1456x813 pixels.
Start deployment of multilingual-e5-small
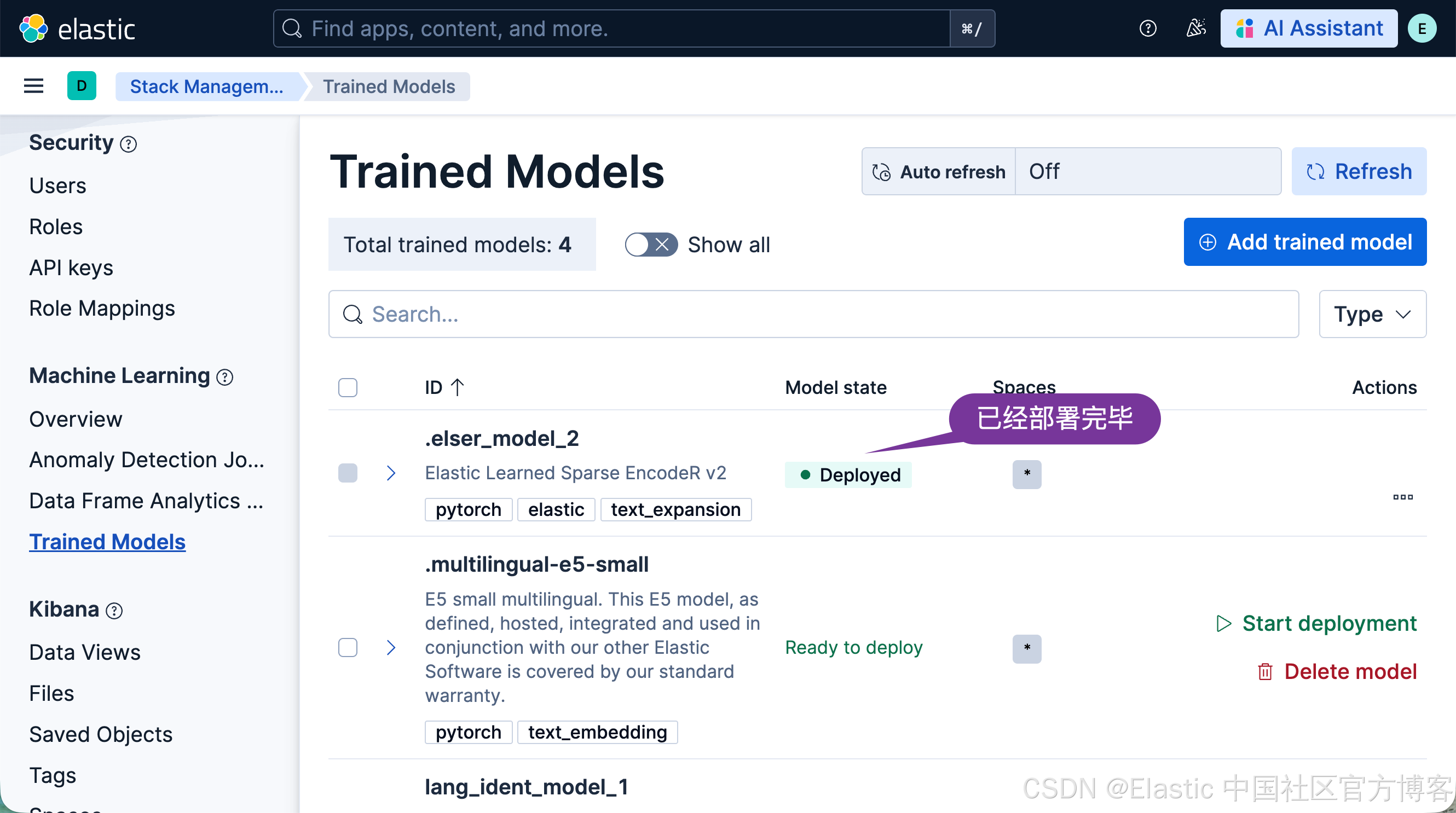tap(1316, 623)
